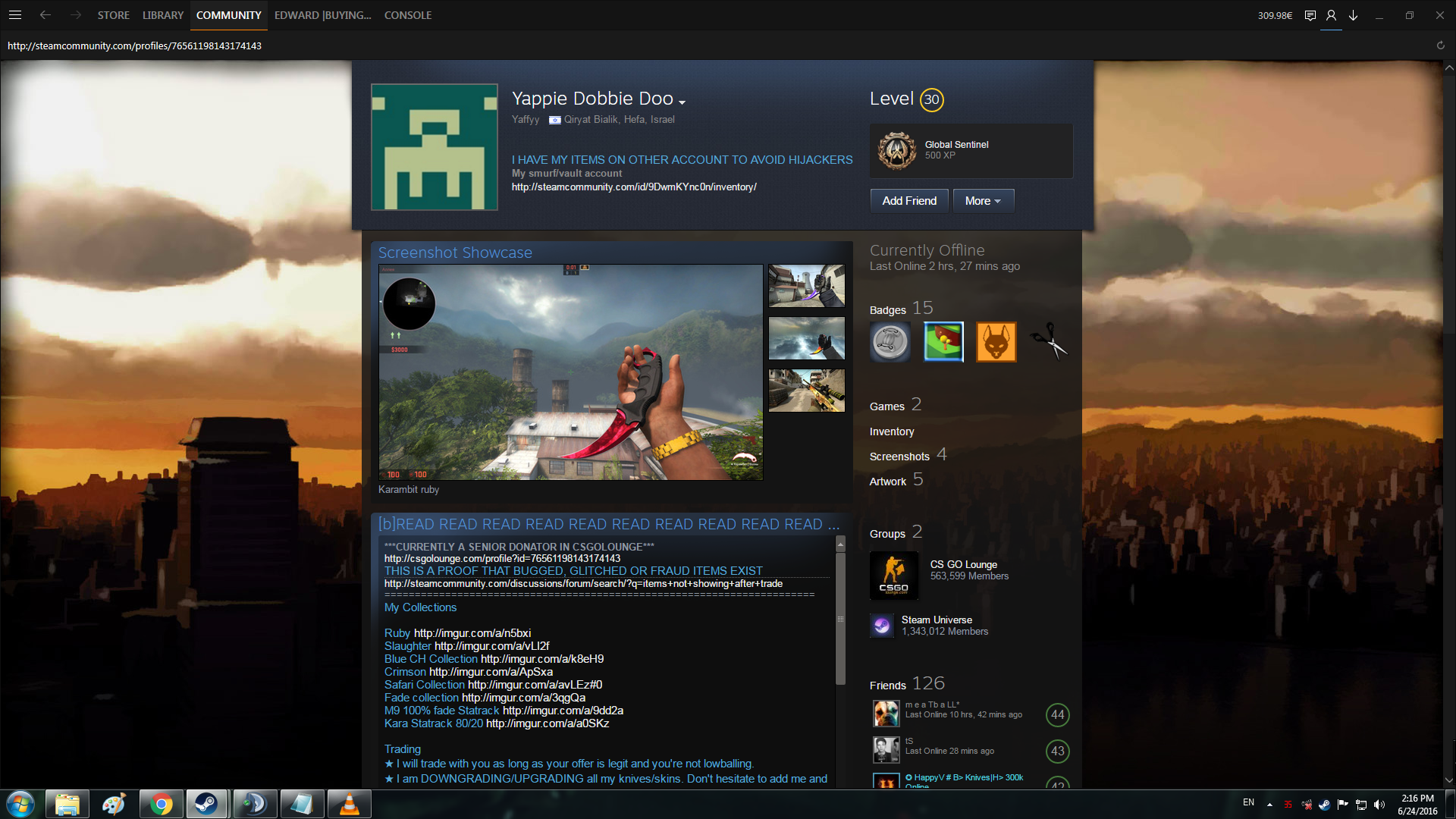1456x819 pixels.
Task: Expand Yappie Dobbie Doo name history arrow
Action: click(x=682, y=102)
